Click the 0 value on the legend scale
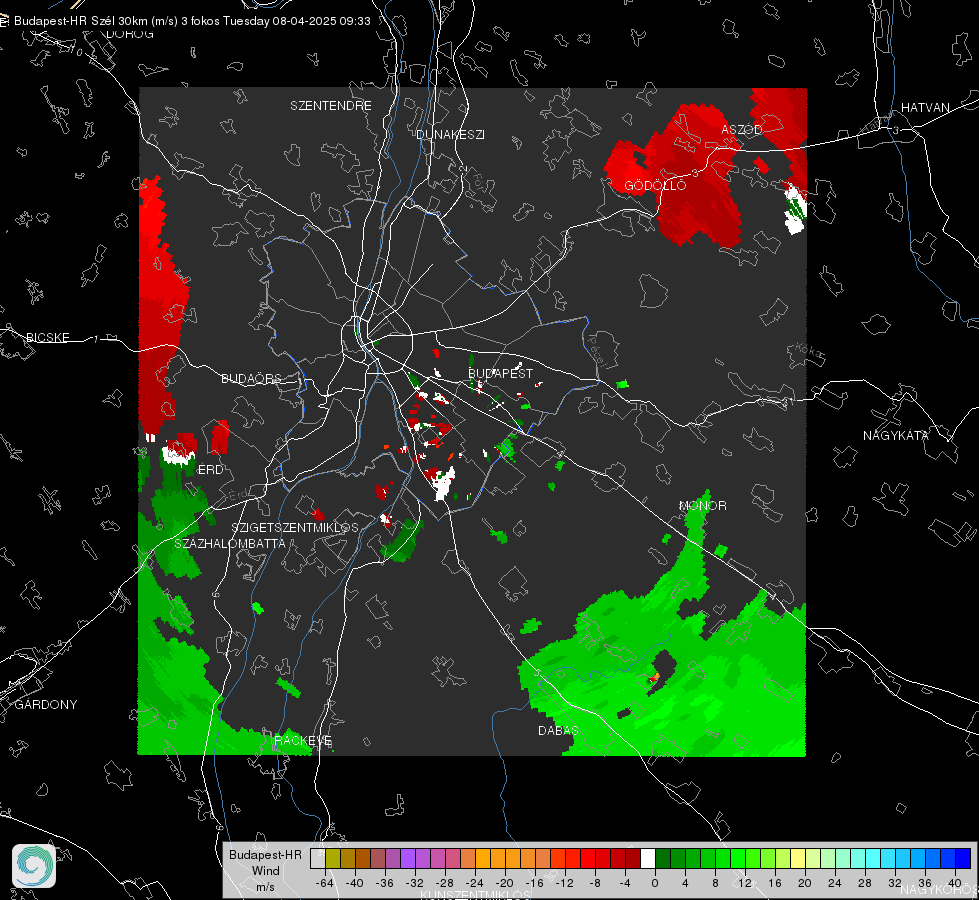979x900 pixels. coord(654,883)
